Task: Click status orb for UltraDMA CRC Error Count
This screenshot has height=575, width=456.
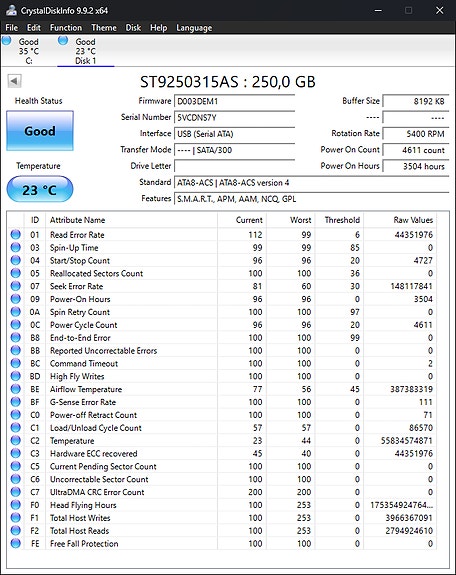Action: [16, 492]
